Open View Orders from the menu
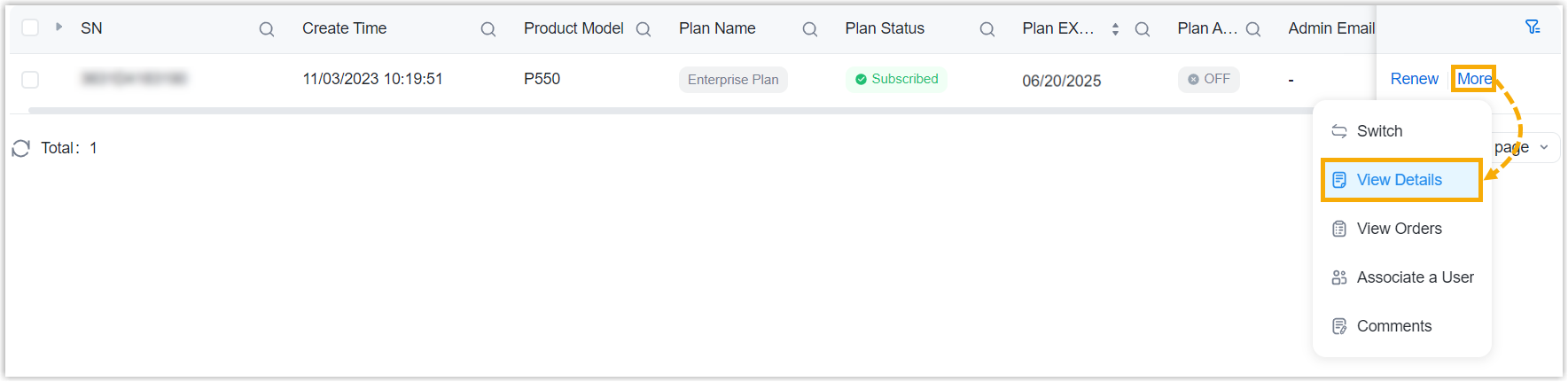1568x382 pixels. click(x=1399, y=229)
